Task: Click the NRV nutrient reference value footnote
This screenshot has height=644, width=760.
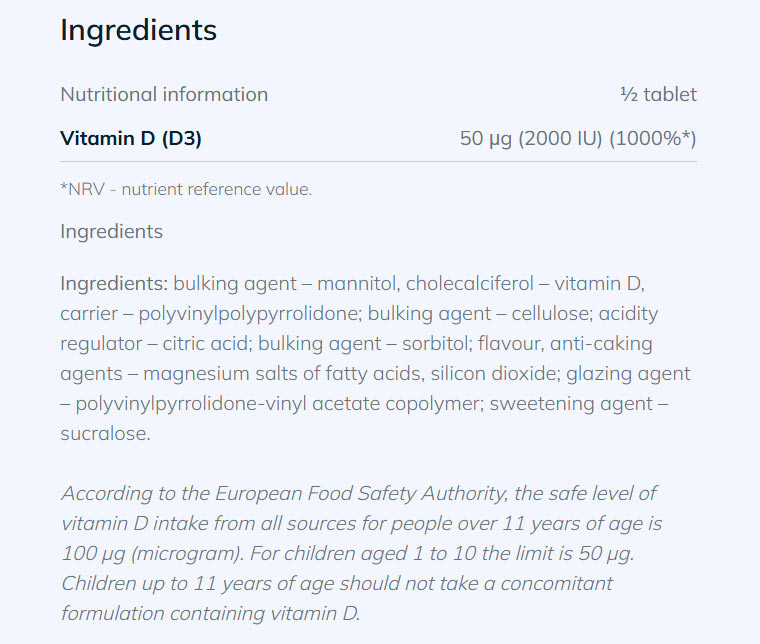Action: click(186, 189)
